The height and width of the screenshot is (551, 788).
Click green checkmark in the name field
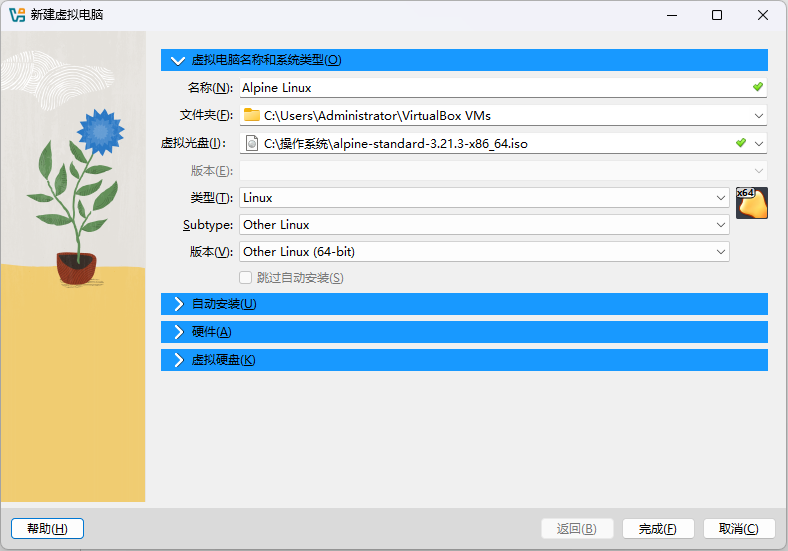(x=758, y=87)
